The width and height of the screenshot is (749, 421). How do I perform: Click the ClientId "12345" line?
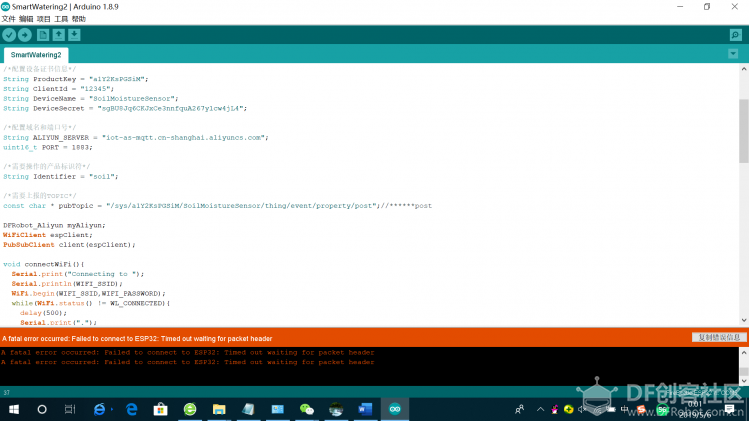[59, 88]
